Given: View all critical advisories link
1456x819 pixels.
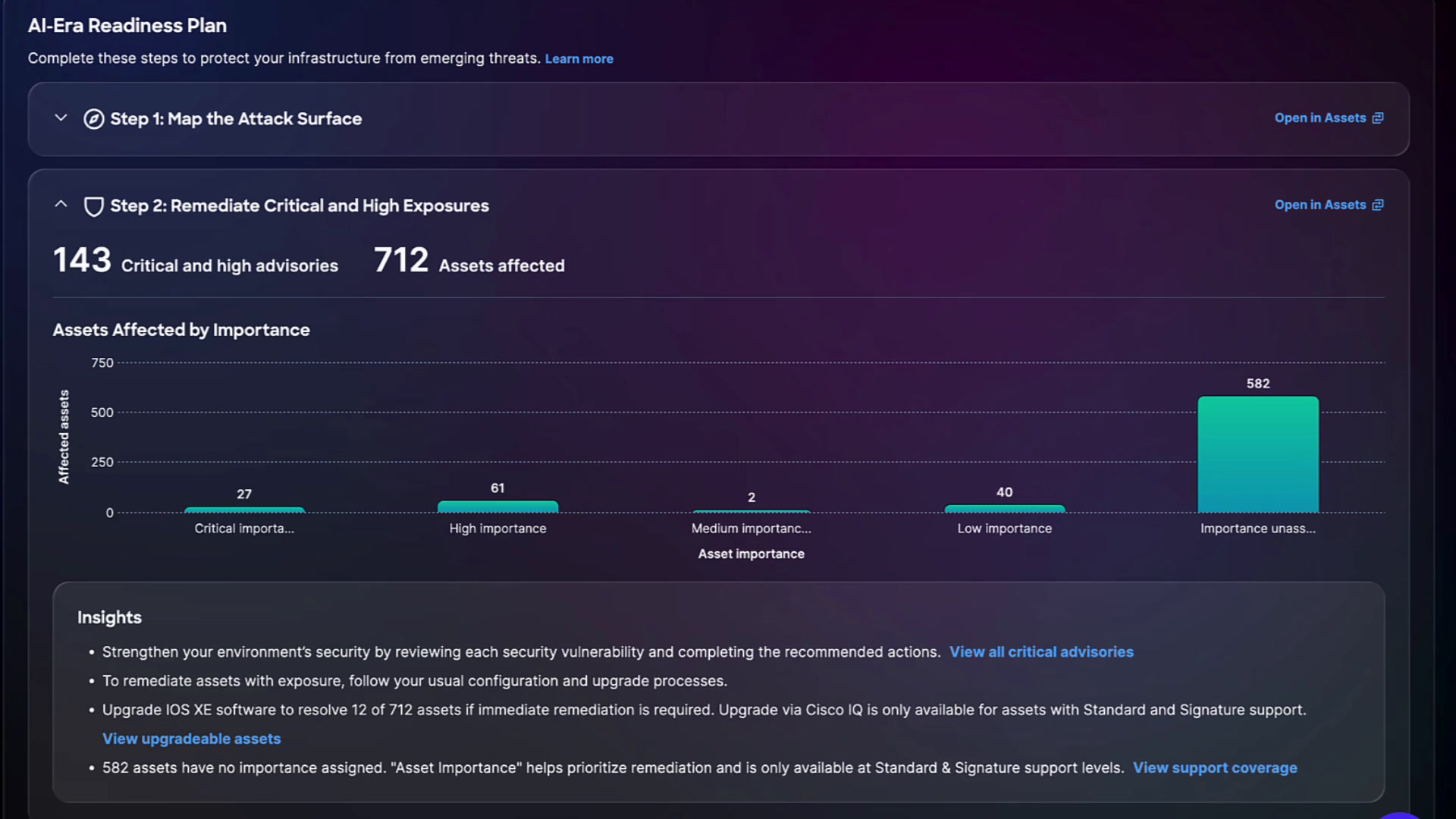Looking at the screenshot, I should pyautogui.click(x=1041, y=652).
